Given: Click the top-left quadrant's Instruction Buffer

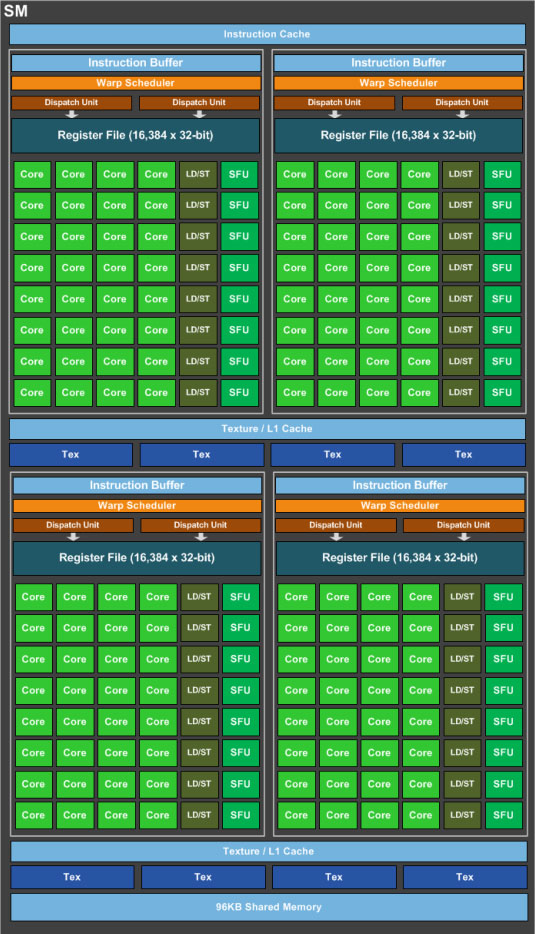Looking at the screenshot, I should 136,63.
